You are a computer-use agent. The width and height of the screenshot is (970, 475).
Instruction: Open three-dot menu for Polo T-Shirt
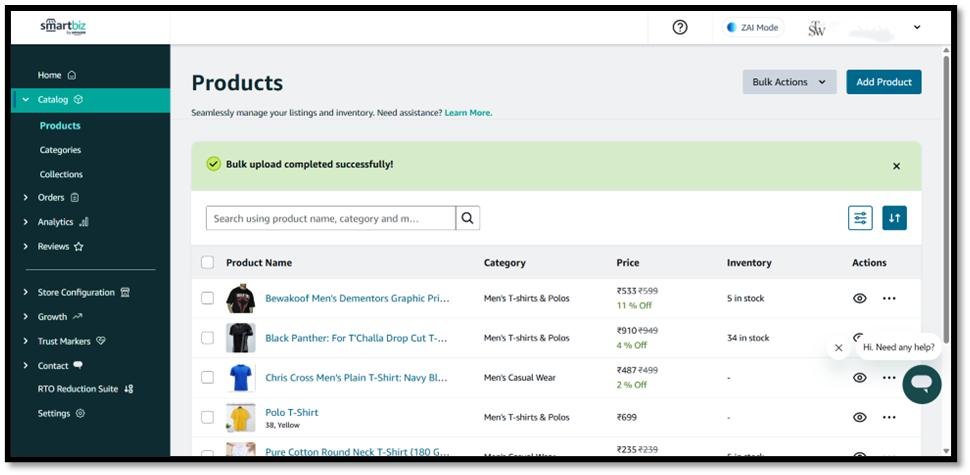889,417
